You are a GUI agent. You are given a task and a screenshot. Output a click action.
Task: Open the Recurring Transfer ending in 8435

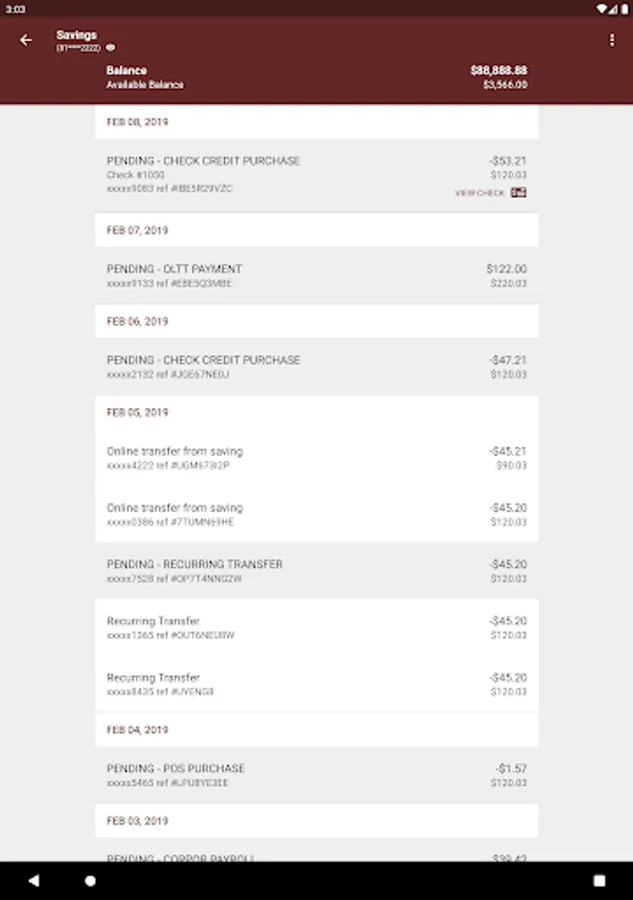click(316, 684)
